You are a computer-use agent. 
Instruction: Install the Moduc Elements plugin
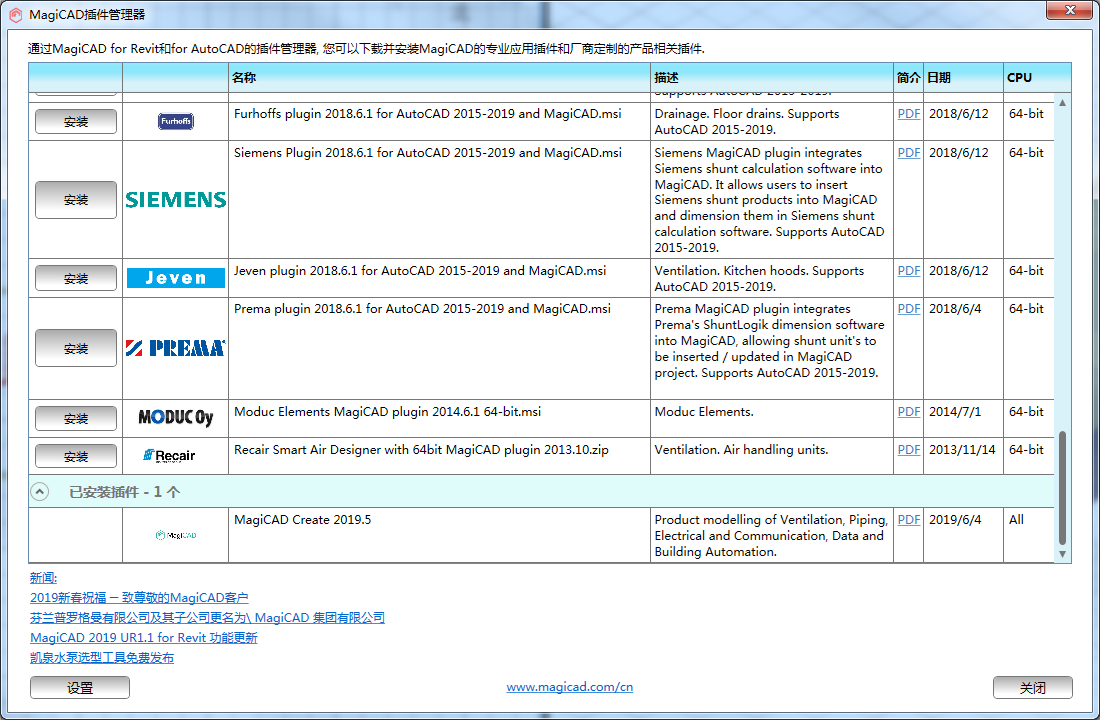pyautogui.click(x=76, y=418)
